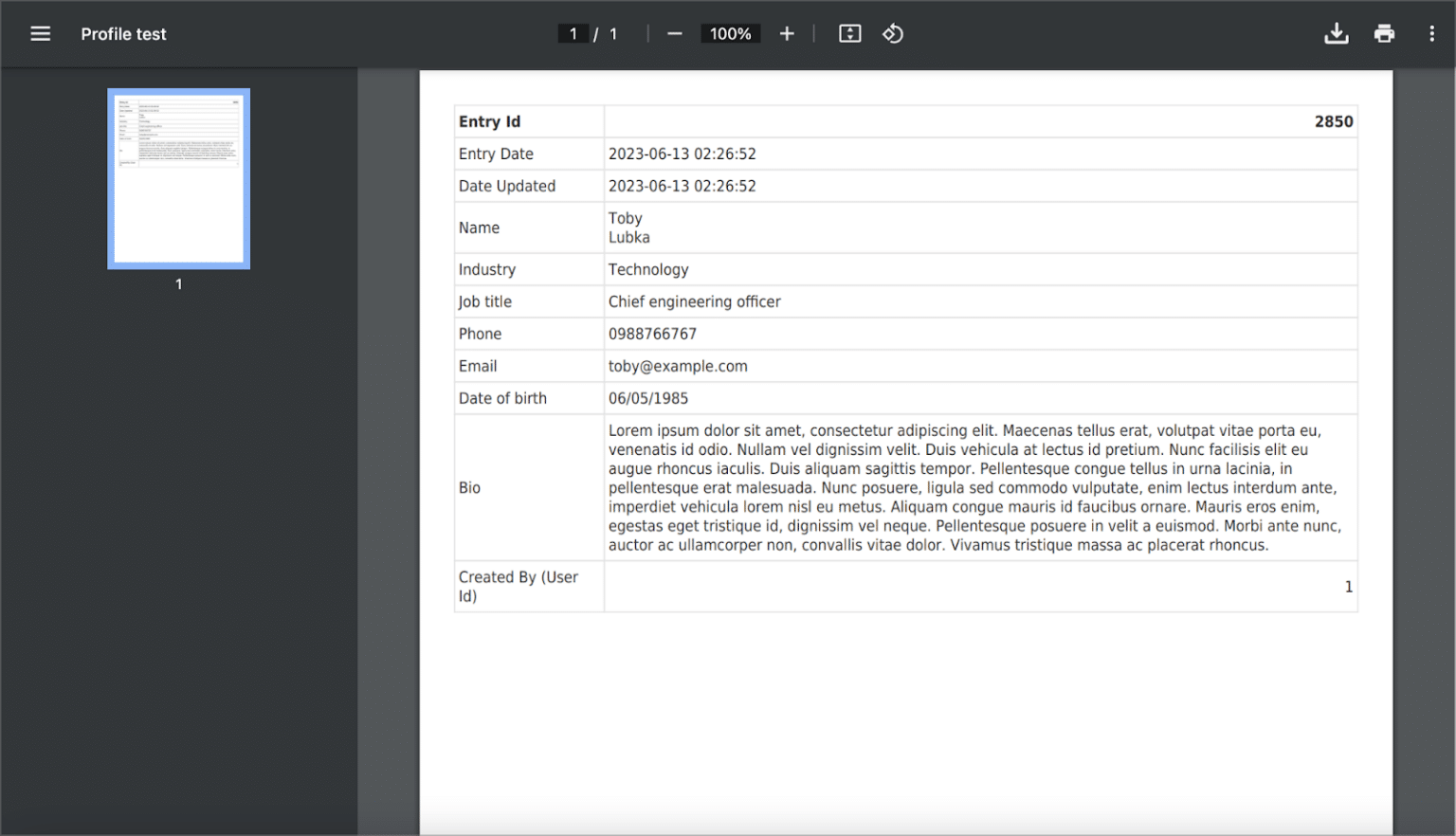Select the Date of birth value
Screen dimensions: 1456x836
[x=648, y=398]
